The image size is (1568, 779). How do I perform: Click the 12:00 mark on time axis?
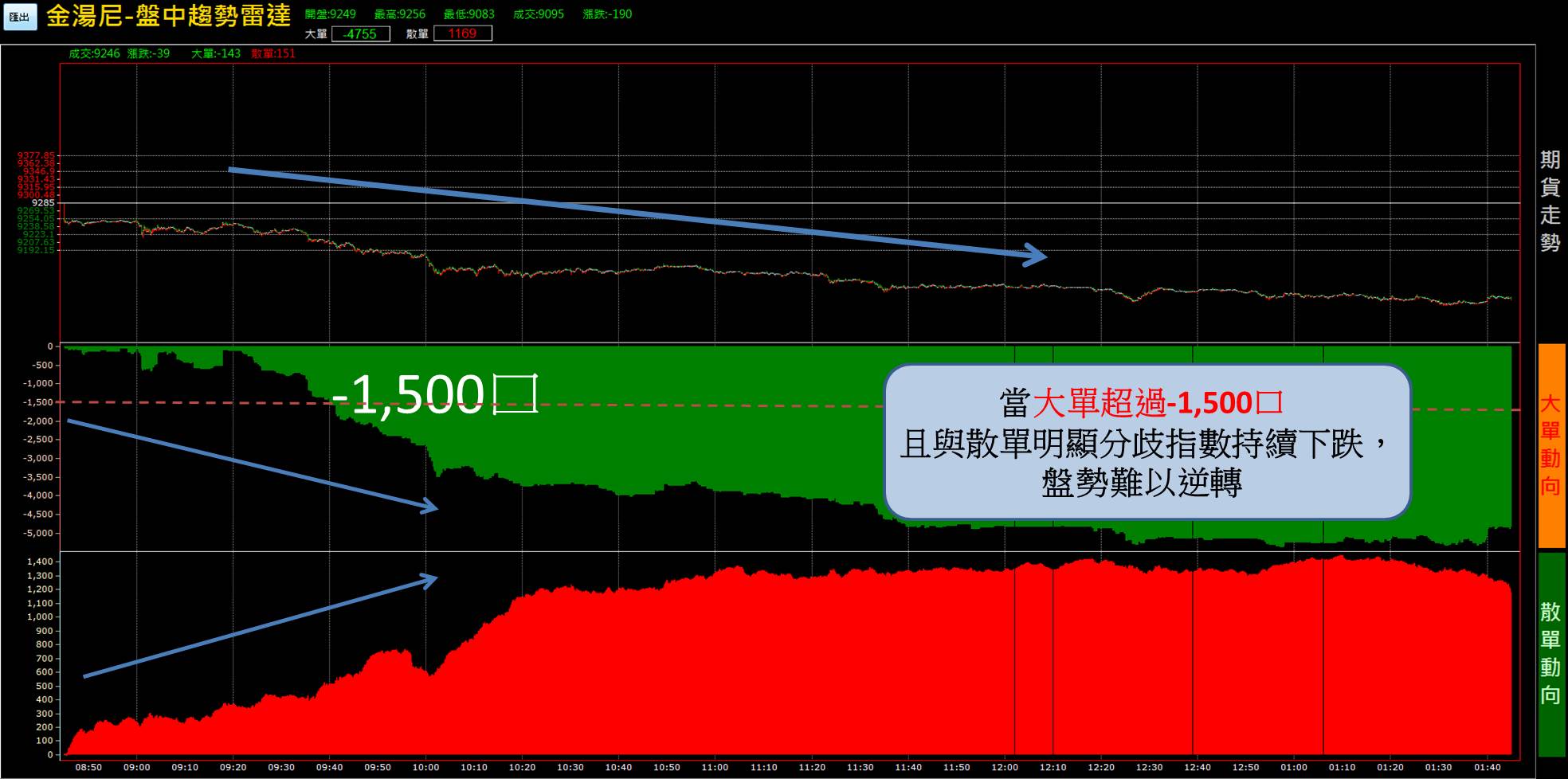click(1004, 767)
